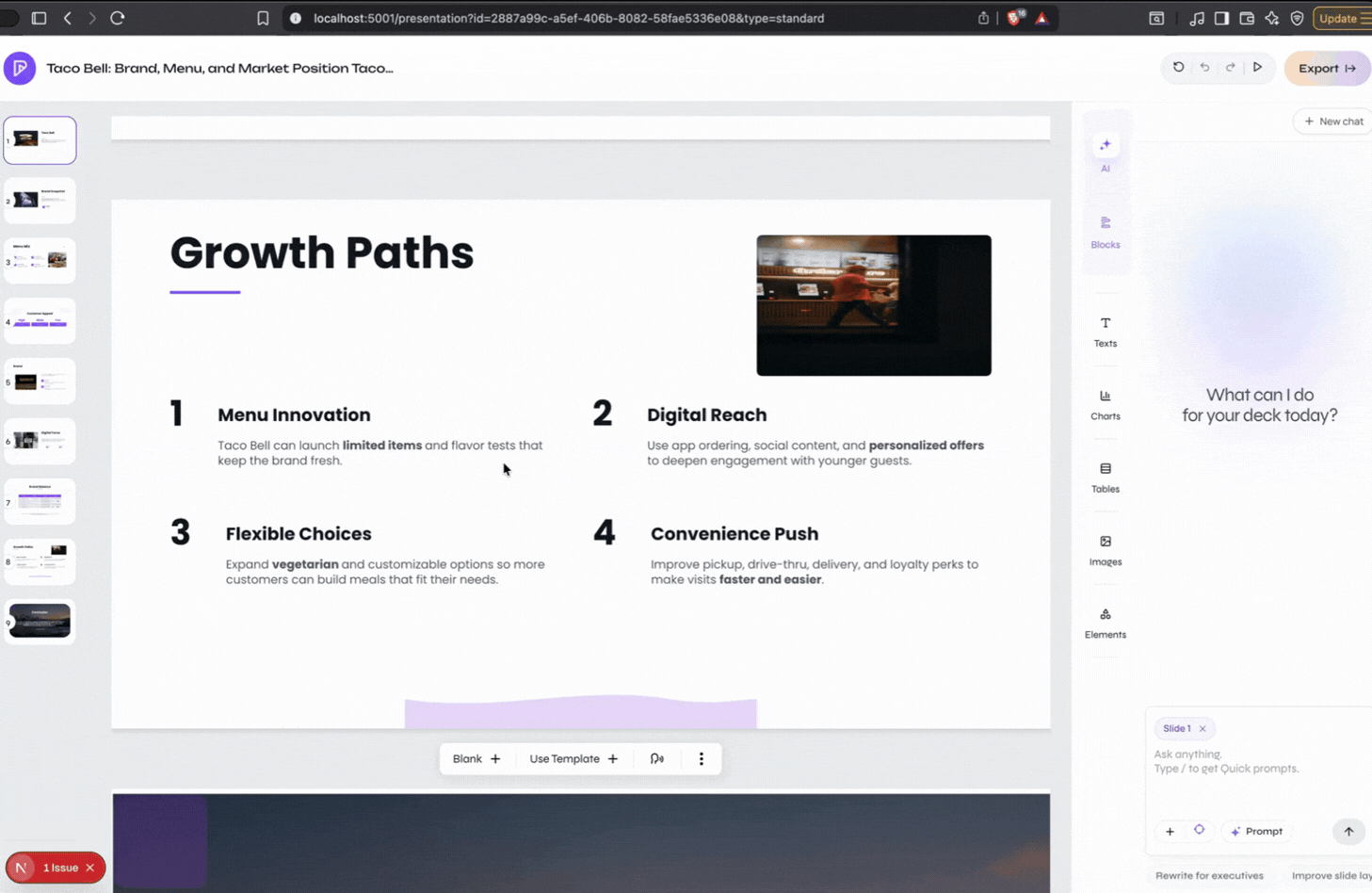Viewport: 1372px width, 893px height.
Task: Send the chat prompt with the arrow button
Action: (1348, 831)
